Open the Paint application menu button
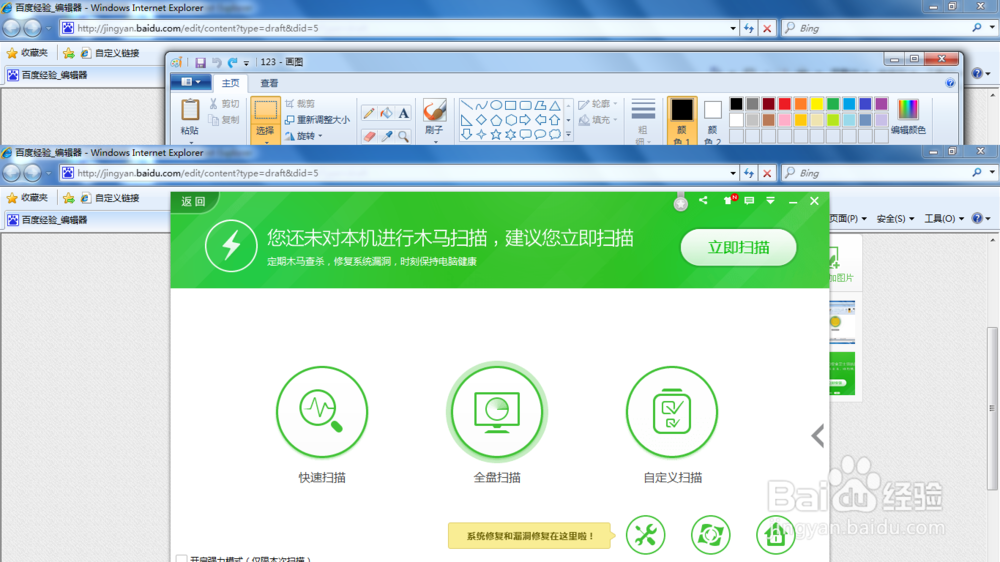 click(x=190, y=82)
